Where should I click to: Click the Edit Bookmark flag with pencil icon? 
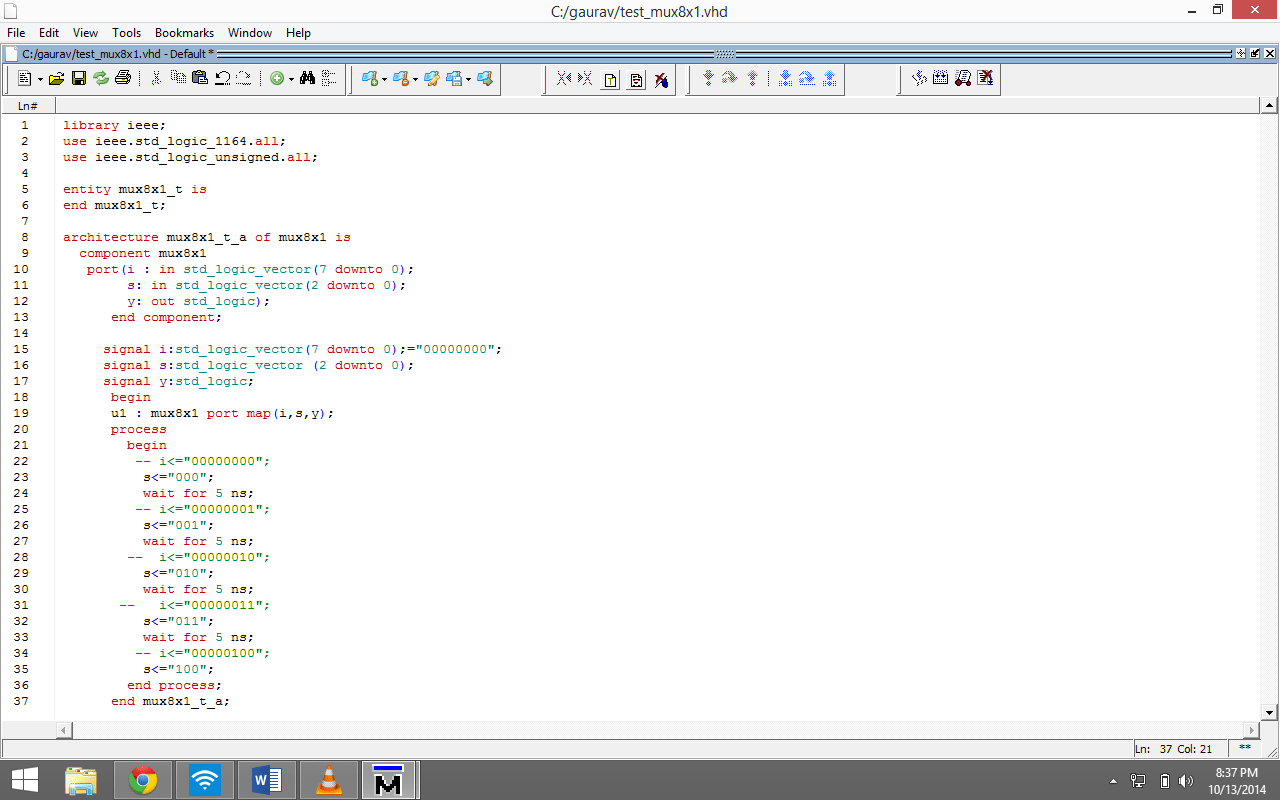(432, 78)
